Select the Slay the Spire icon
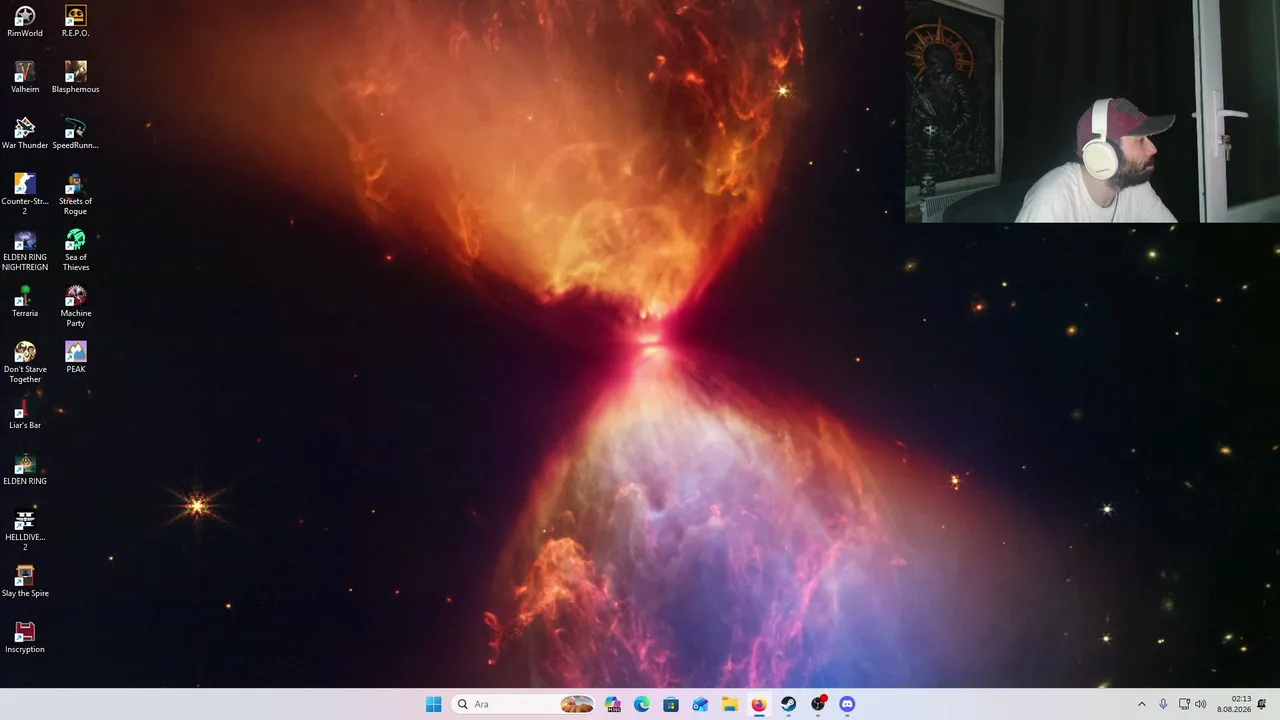Image resolution: width=1280 pixels, height=720 pixels. pyautogui.click(x=25, y=581)
